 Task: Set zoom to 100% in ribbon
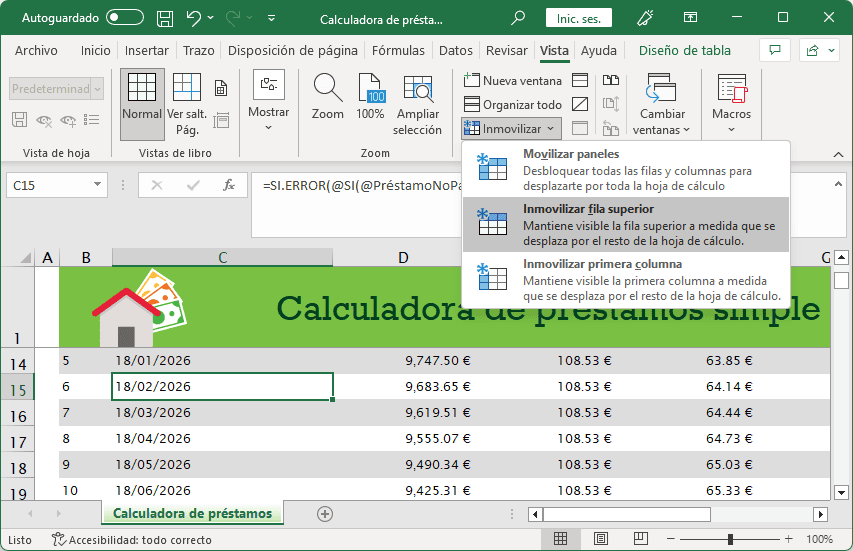pos(371,100)
